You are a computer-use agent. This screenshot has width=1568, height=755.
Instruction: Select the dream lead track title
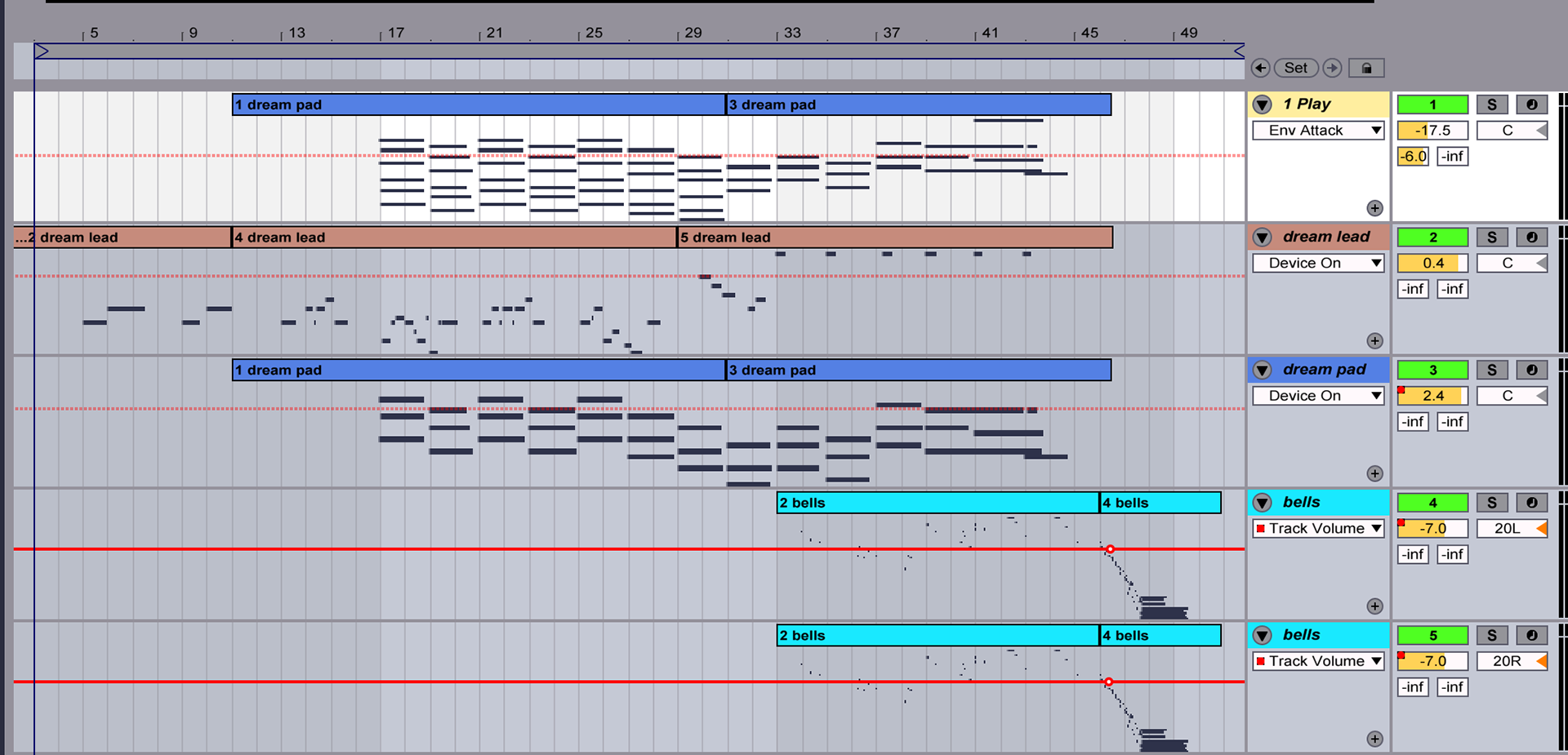point(1326,237)
